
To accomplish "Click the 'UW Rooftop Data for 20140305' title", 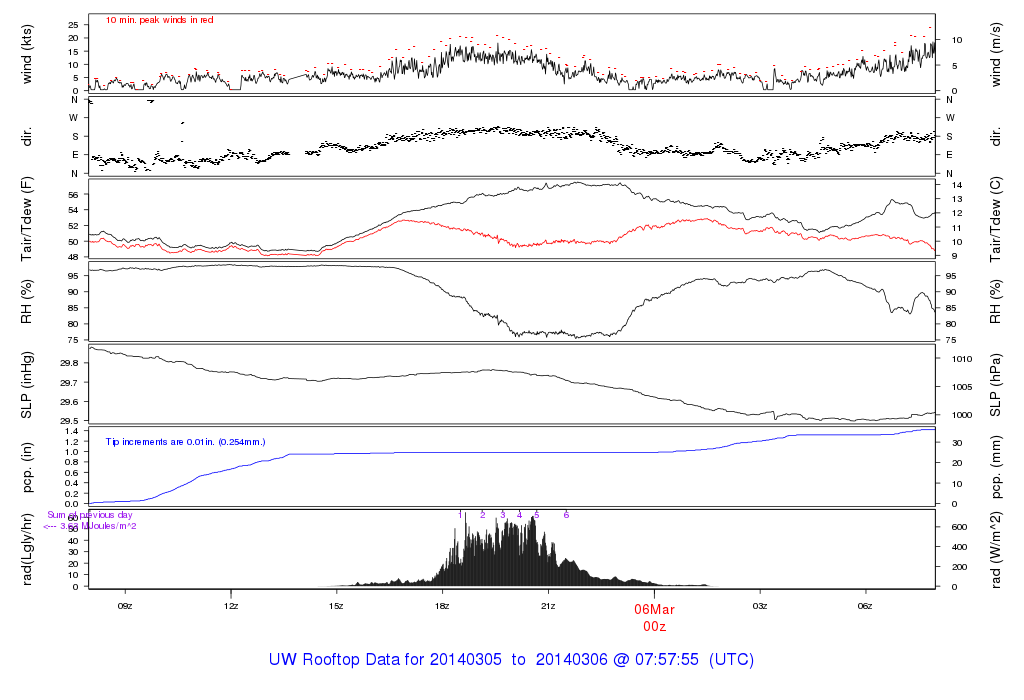I will pos(385,660).
